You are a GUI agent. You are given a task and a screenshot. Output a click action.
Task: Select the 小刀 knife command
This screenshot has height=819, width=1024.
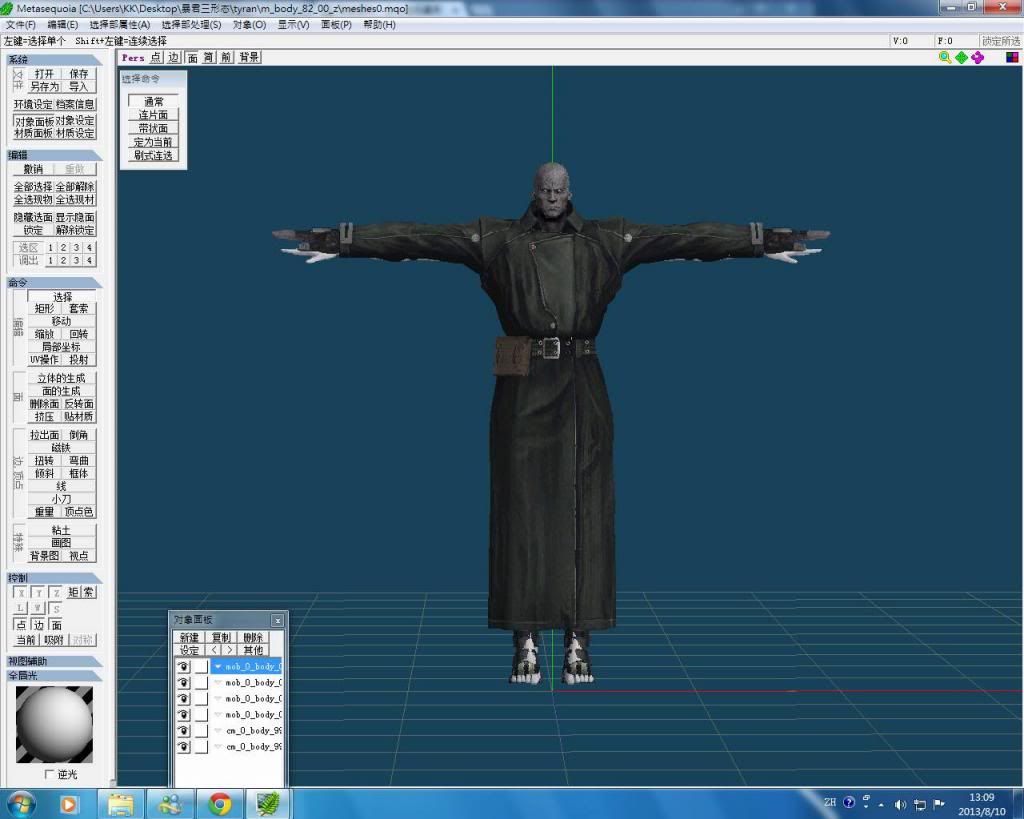coord(61,499)
